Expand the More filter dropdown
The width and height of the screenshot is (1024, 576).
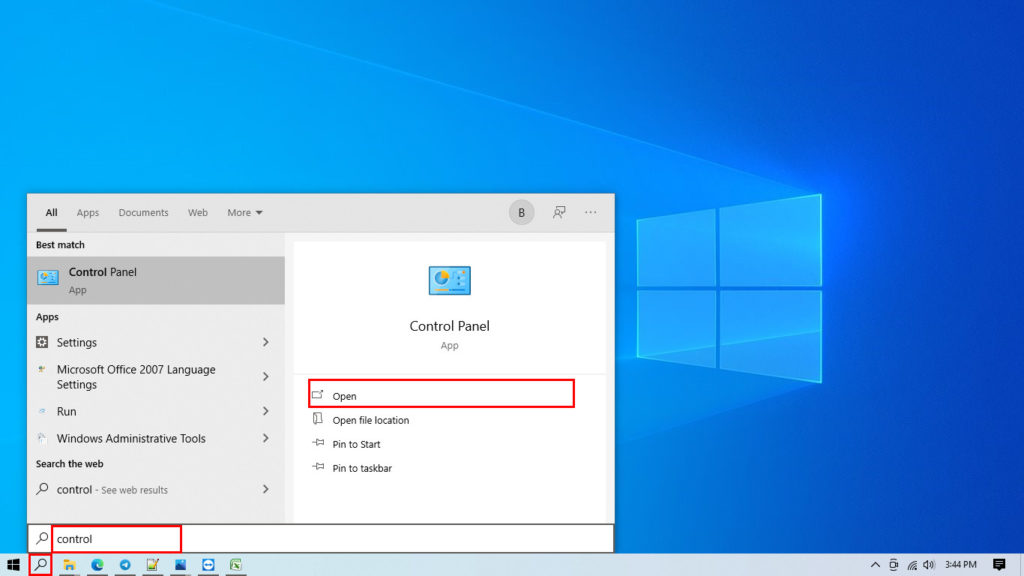[245, 213]
